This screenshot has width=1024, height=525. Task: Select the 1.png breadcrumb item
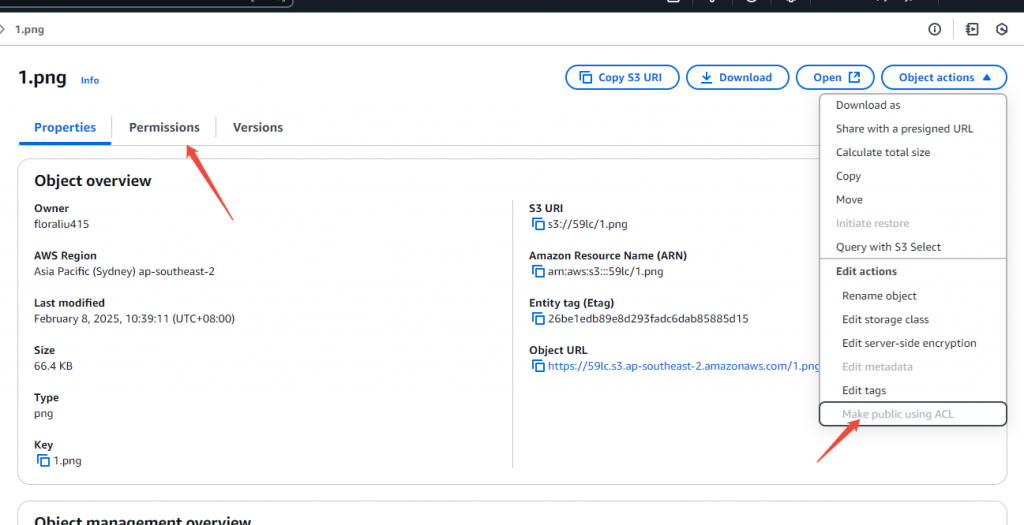pyautogui.click(x=29, y=29)
